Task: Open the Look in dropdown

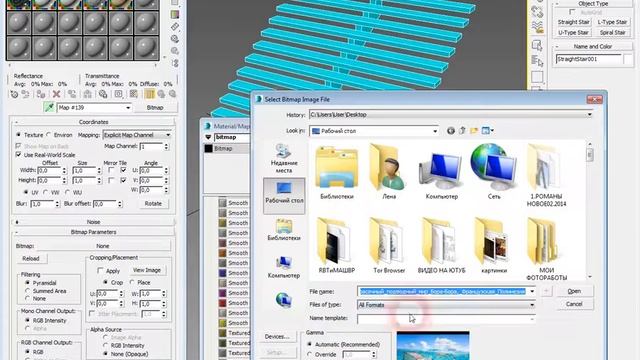Action: (435, 131)
